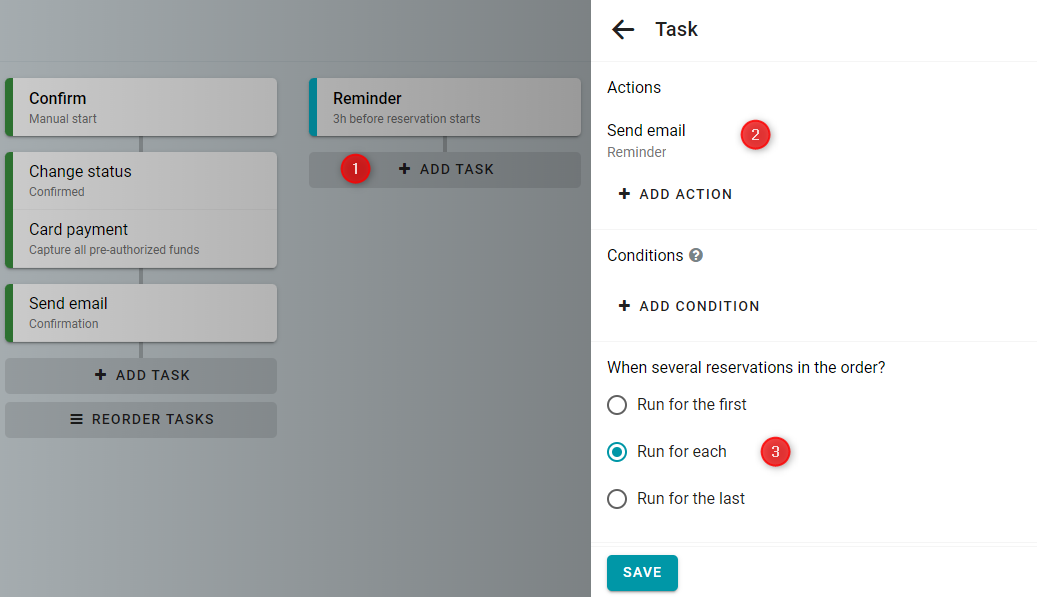This screenshot has width=1037, height=597.
Task: Click red step marker number 2
Action: click(x=755, y=135)
